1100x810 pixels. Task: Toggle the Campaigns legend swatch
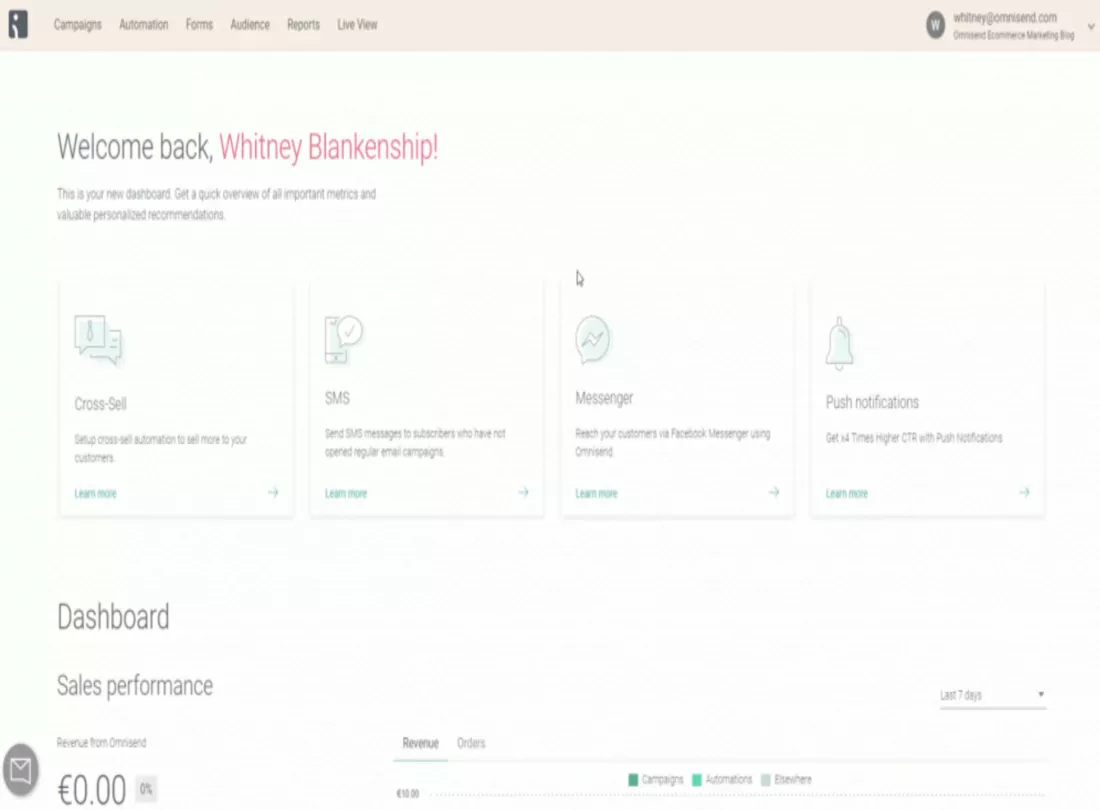coord(633,779)
